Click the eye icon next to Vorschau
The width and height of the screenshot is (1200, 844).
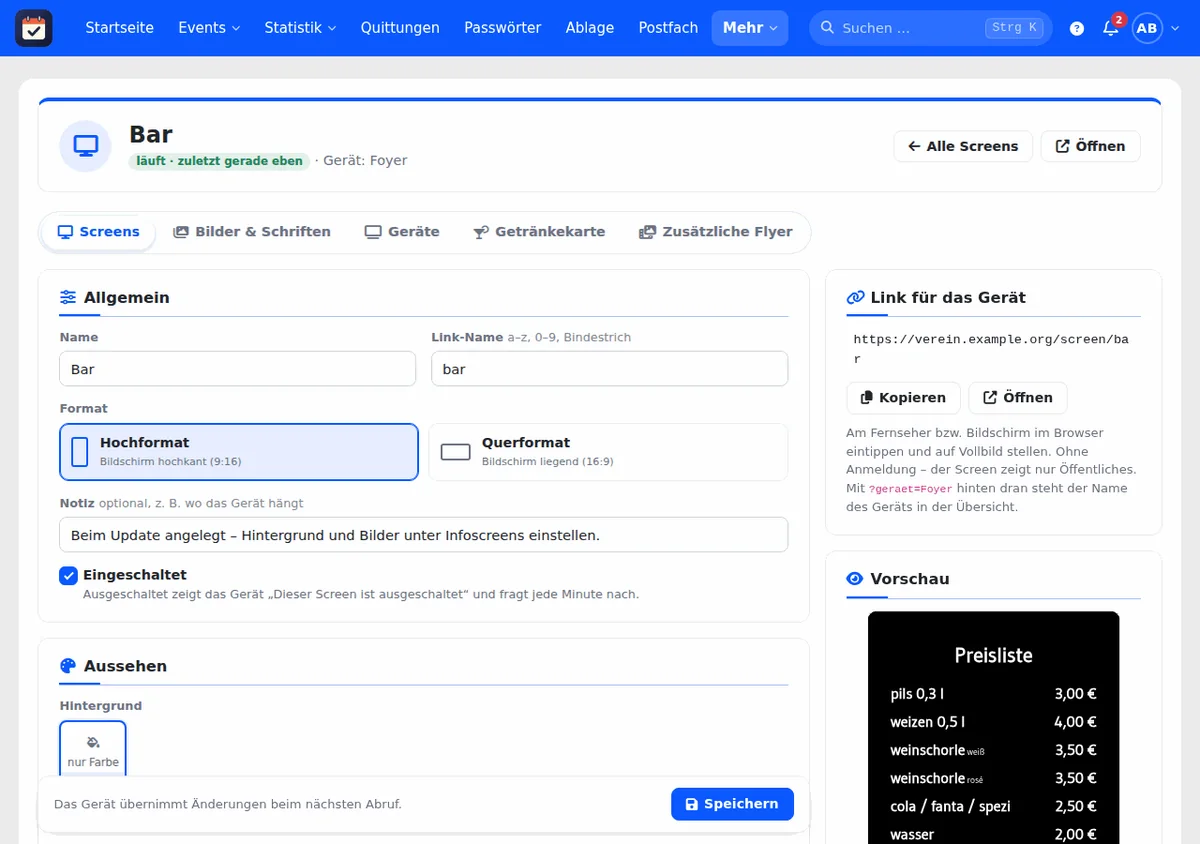click(x=855, y=579)
